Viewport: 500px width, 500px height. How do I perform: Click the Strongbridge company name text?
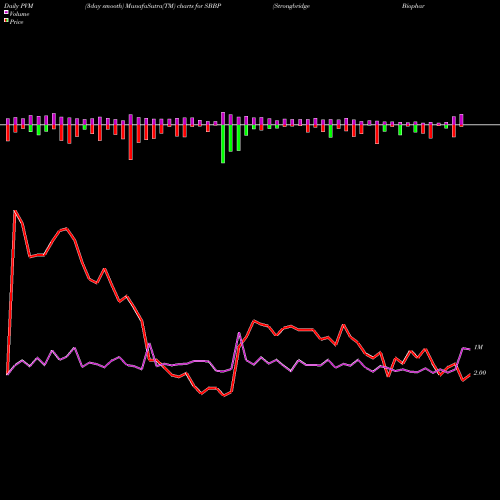point(291,6)
